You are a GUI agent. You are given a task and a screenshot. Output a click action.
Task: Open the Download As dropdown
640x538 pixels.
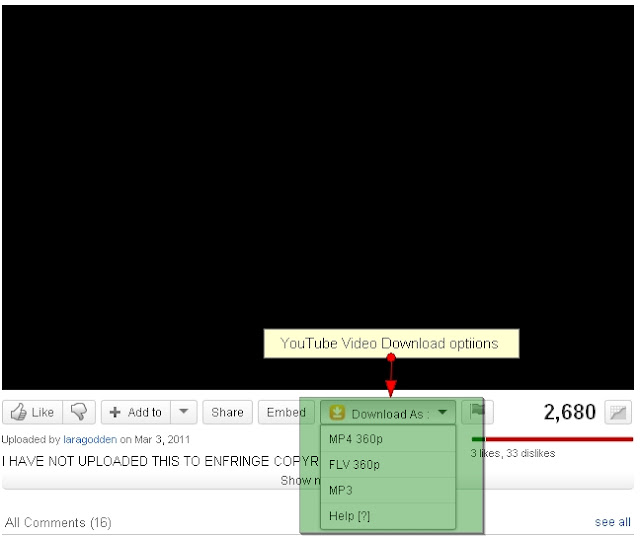388,413
